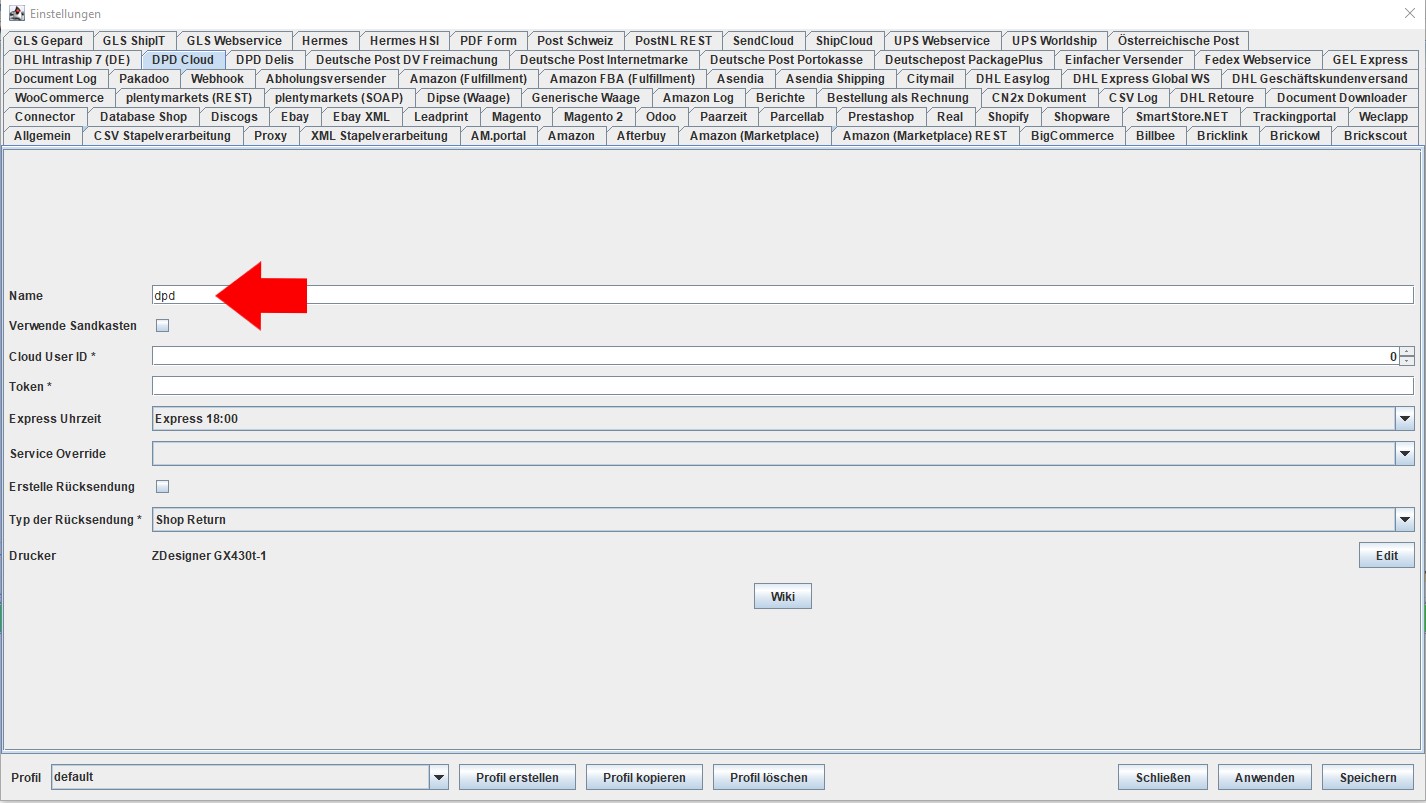Image resolution: width=1426 pixels, height=803 pixels.
Task: Click the Cloud User ID number field
Action: tap(775, 356)
